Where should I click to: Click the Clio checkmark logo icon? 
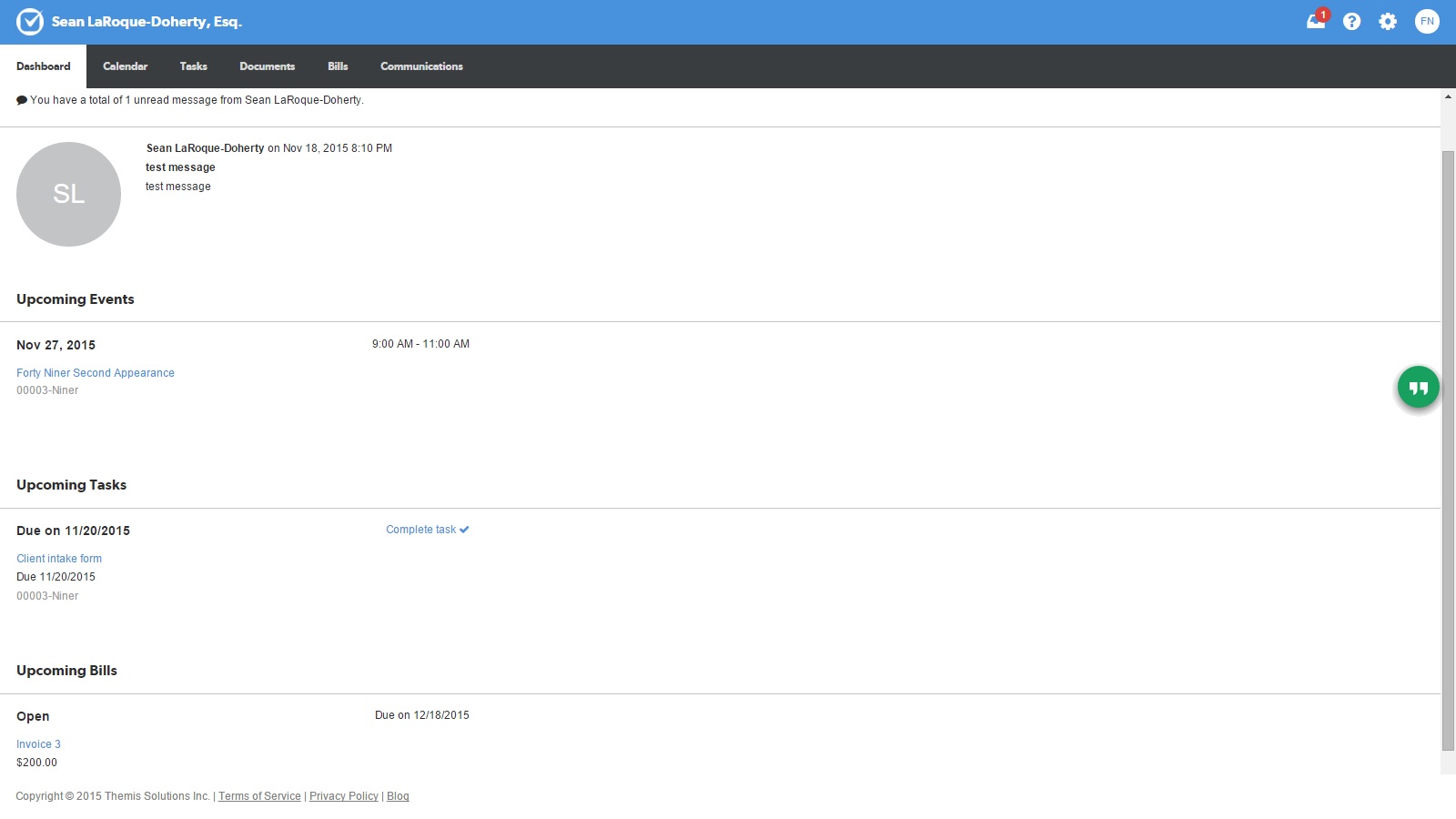pos(30,22)
